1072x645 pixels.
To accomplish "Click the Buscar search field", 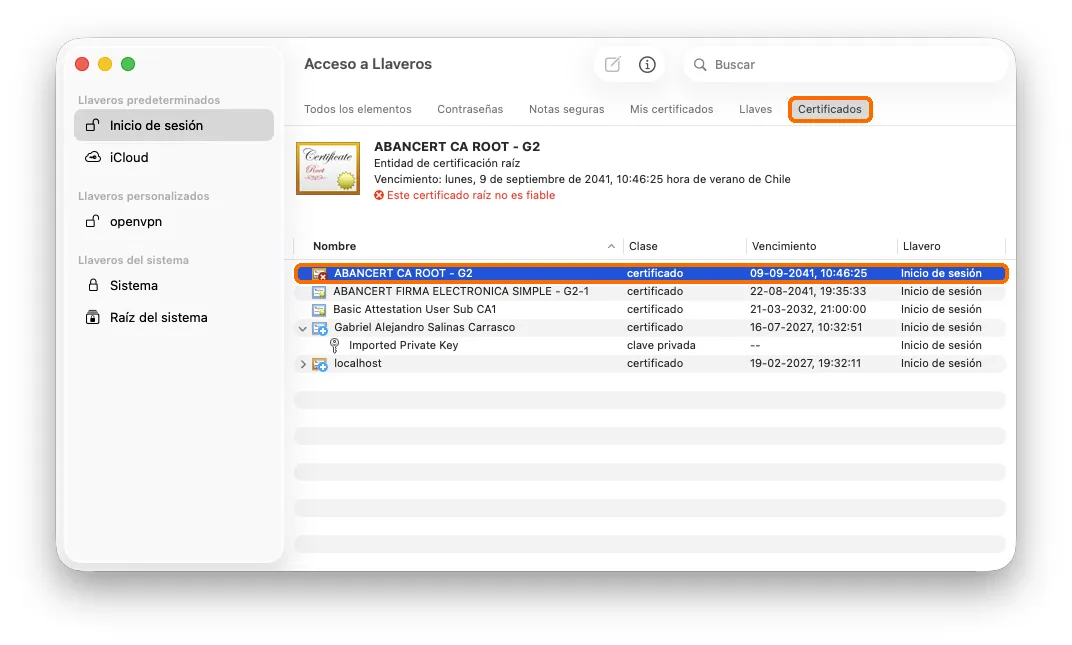I will point(846,64).
